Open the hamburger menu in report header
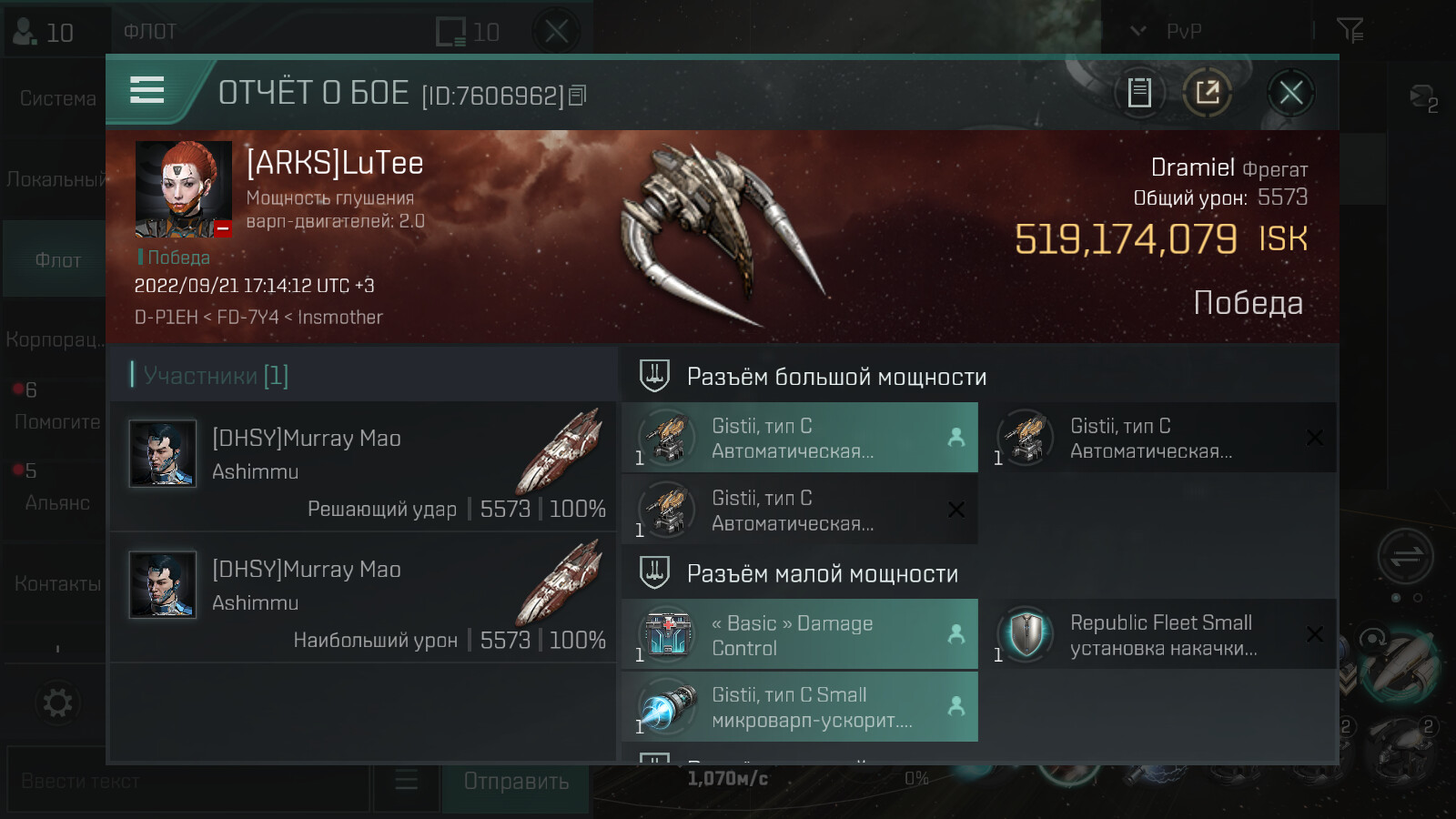 [x=147, y=90]
